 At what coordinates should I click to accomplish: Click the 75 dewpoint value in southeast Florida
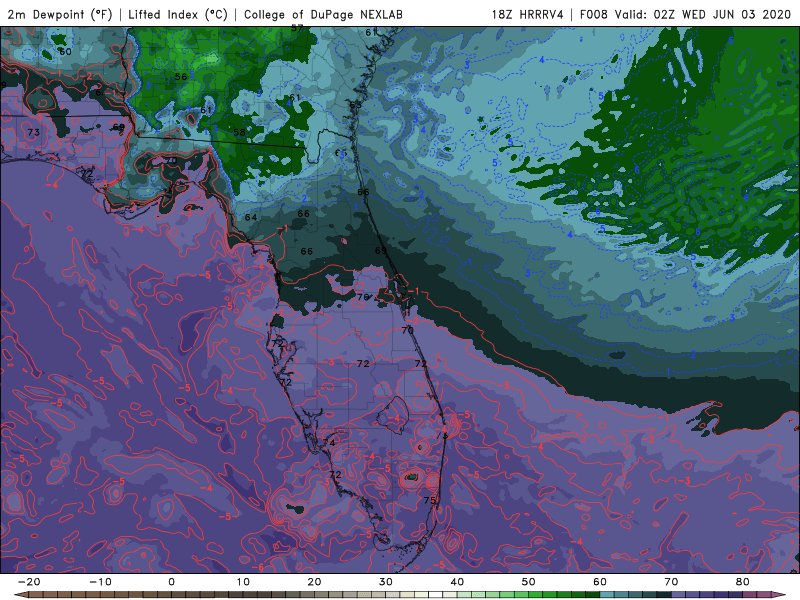(x=430, y=501)
